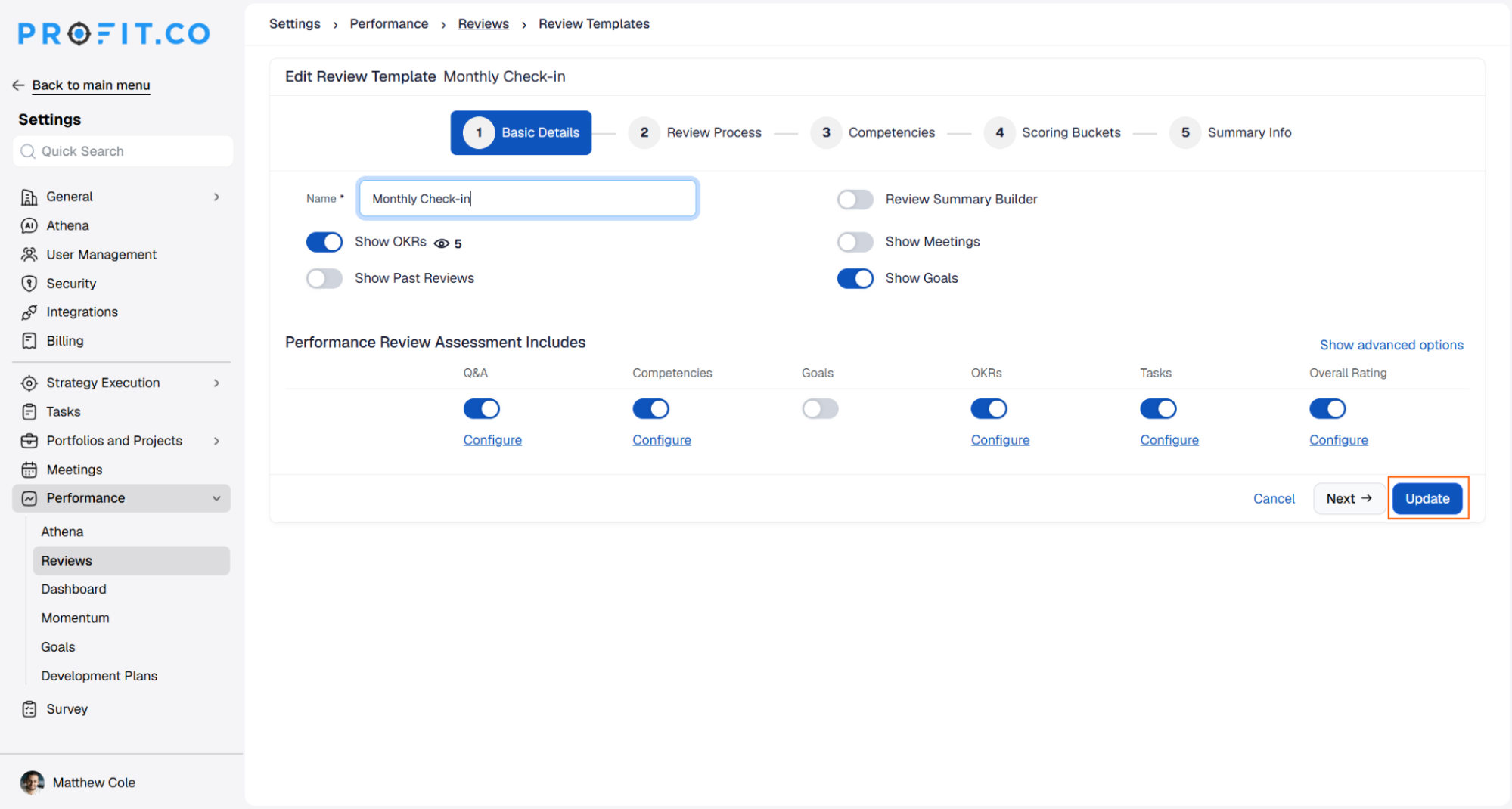Click the Survey icon in sidebar

pyautogui.click(x=29, y=709)
